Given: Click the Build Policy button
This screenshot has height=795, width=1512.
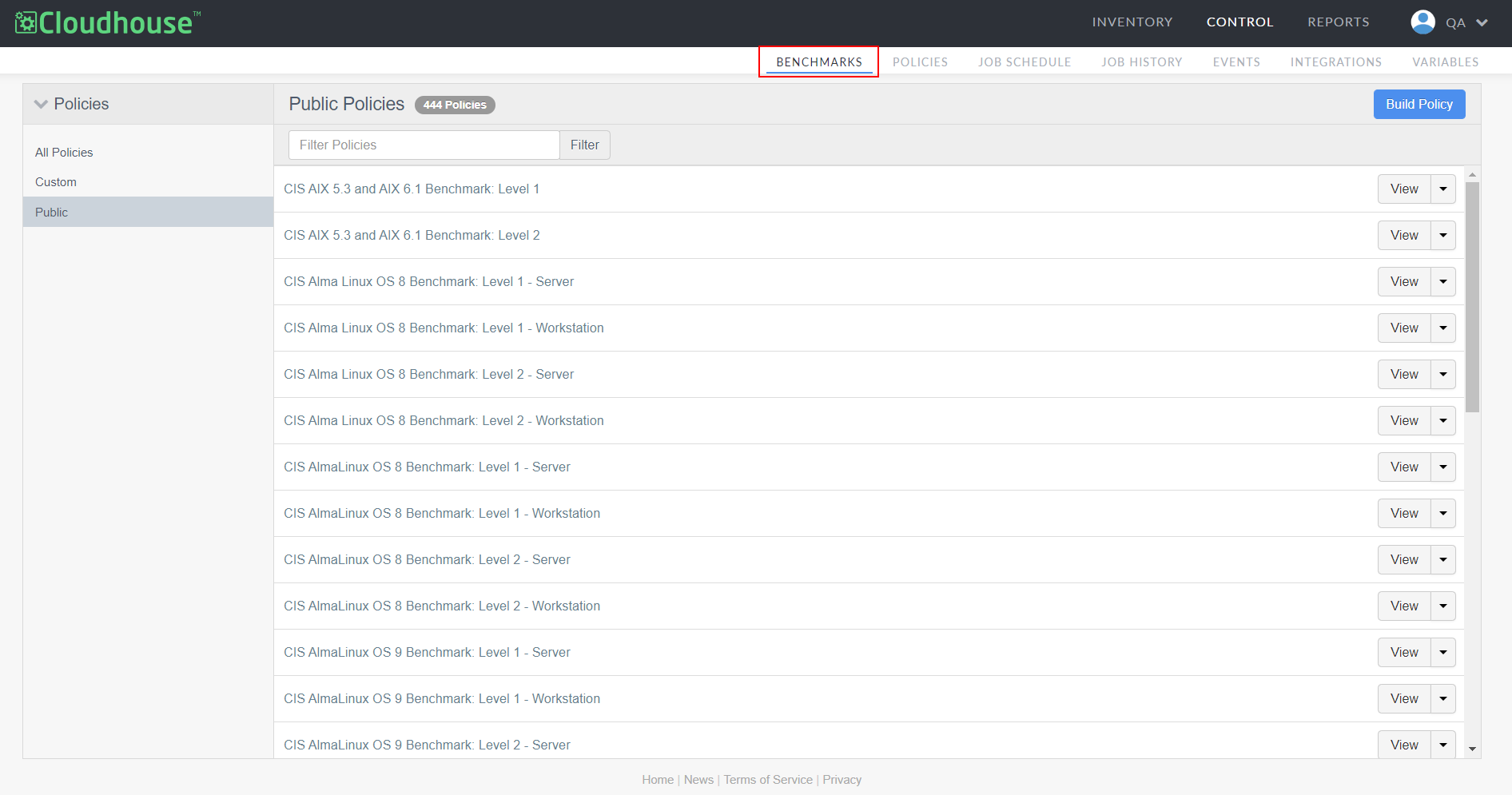Looking at the screenshot, I should point(1418,105).
